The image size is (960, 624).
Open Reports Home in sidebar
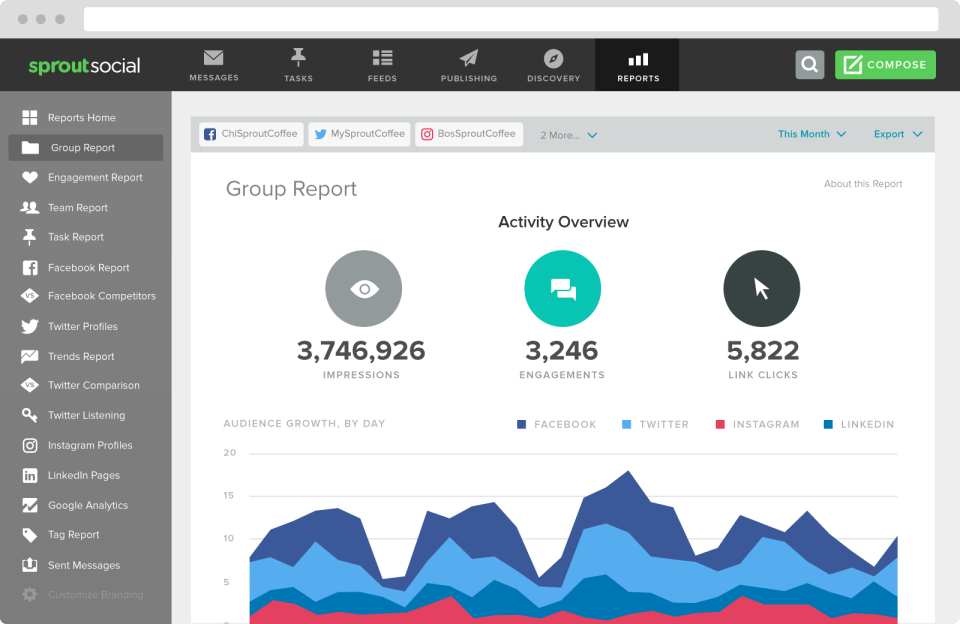[x=81, y=118]
